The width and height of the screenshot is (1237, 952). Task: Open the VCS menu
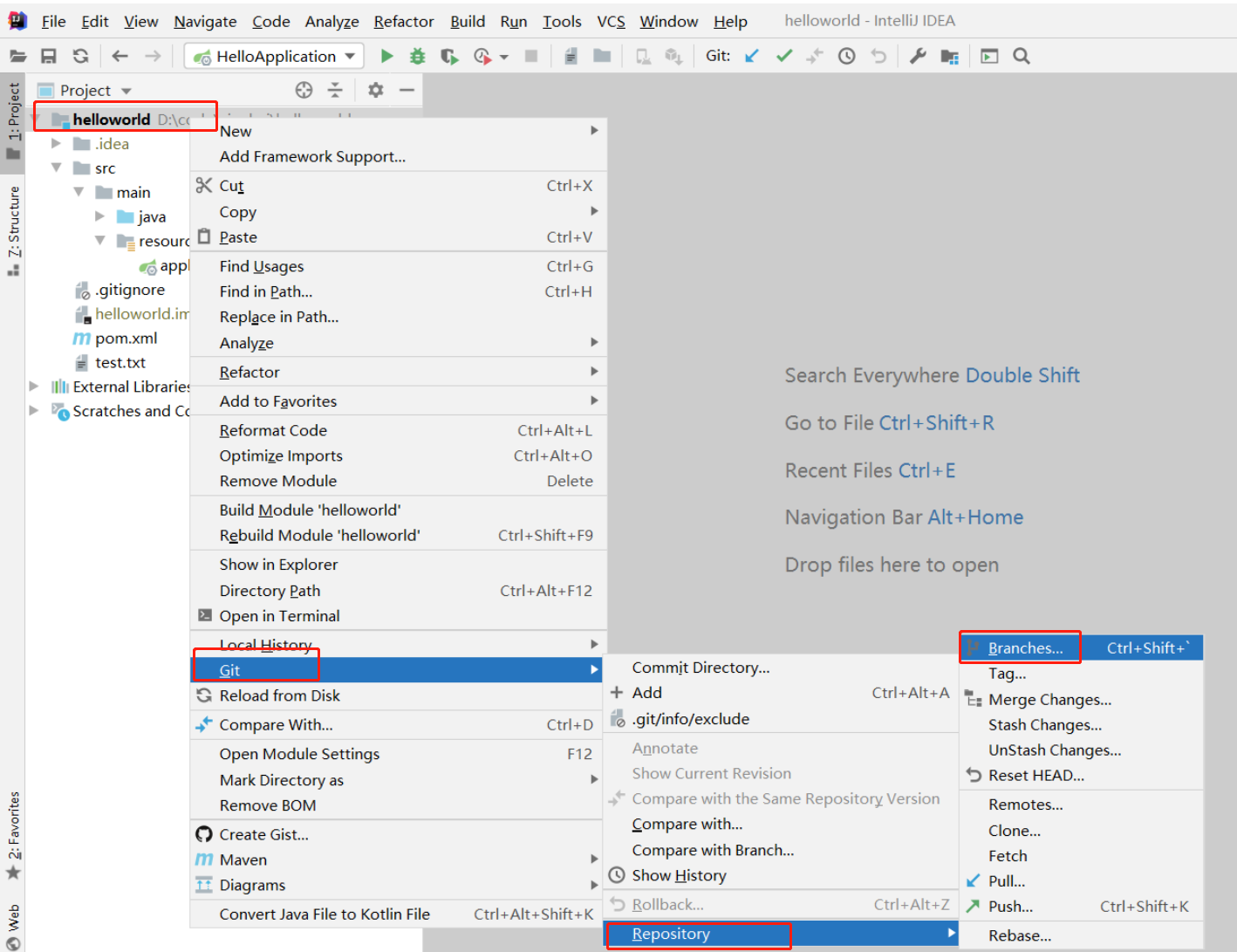[611, 21]
